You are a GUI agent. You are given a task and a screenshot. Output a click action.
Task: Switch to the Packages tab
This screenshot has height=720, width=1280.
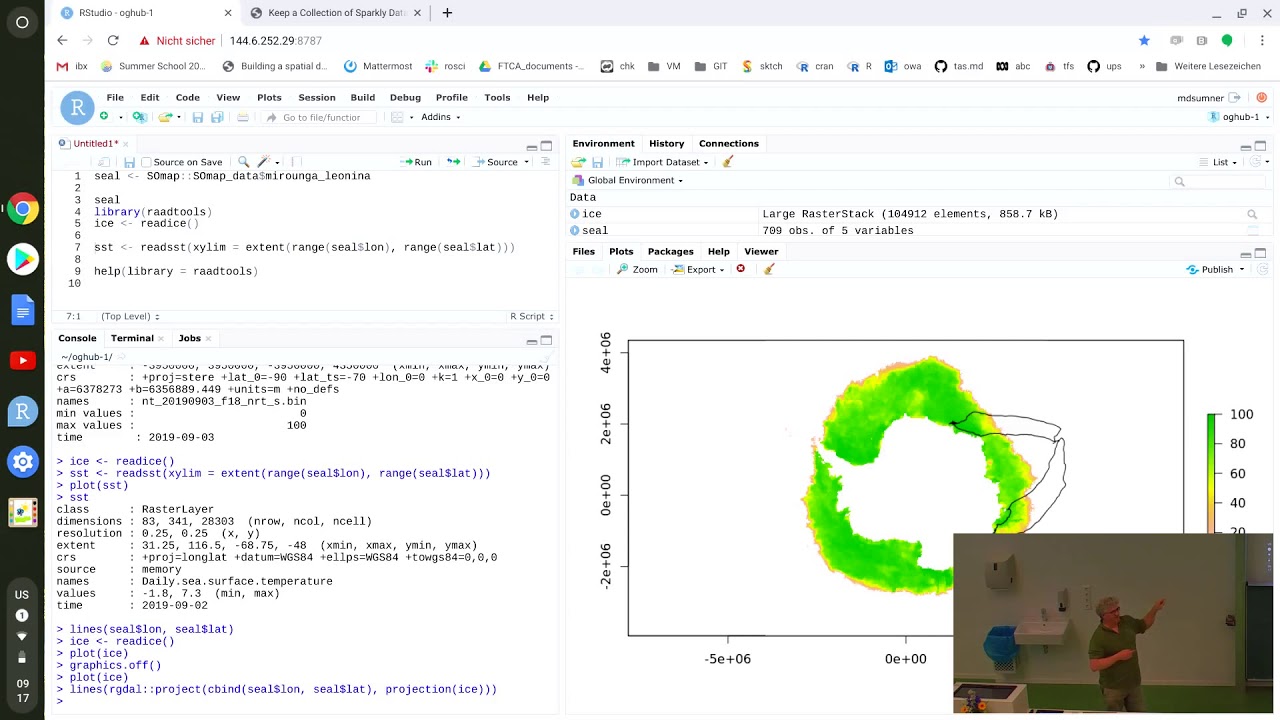[x=670, y=252]
